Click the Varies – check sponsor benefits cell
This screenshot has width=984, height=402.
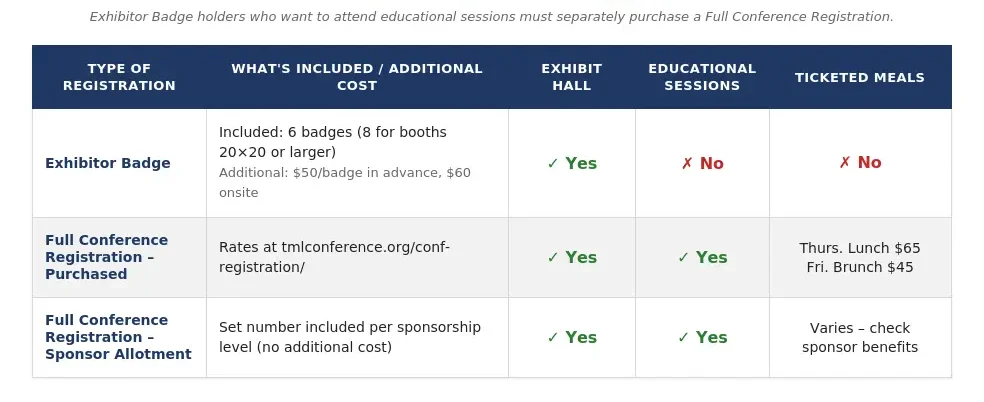(860, 337)
